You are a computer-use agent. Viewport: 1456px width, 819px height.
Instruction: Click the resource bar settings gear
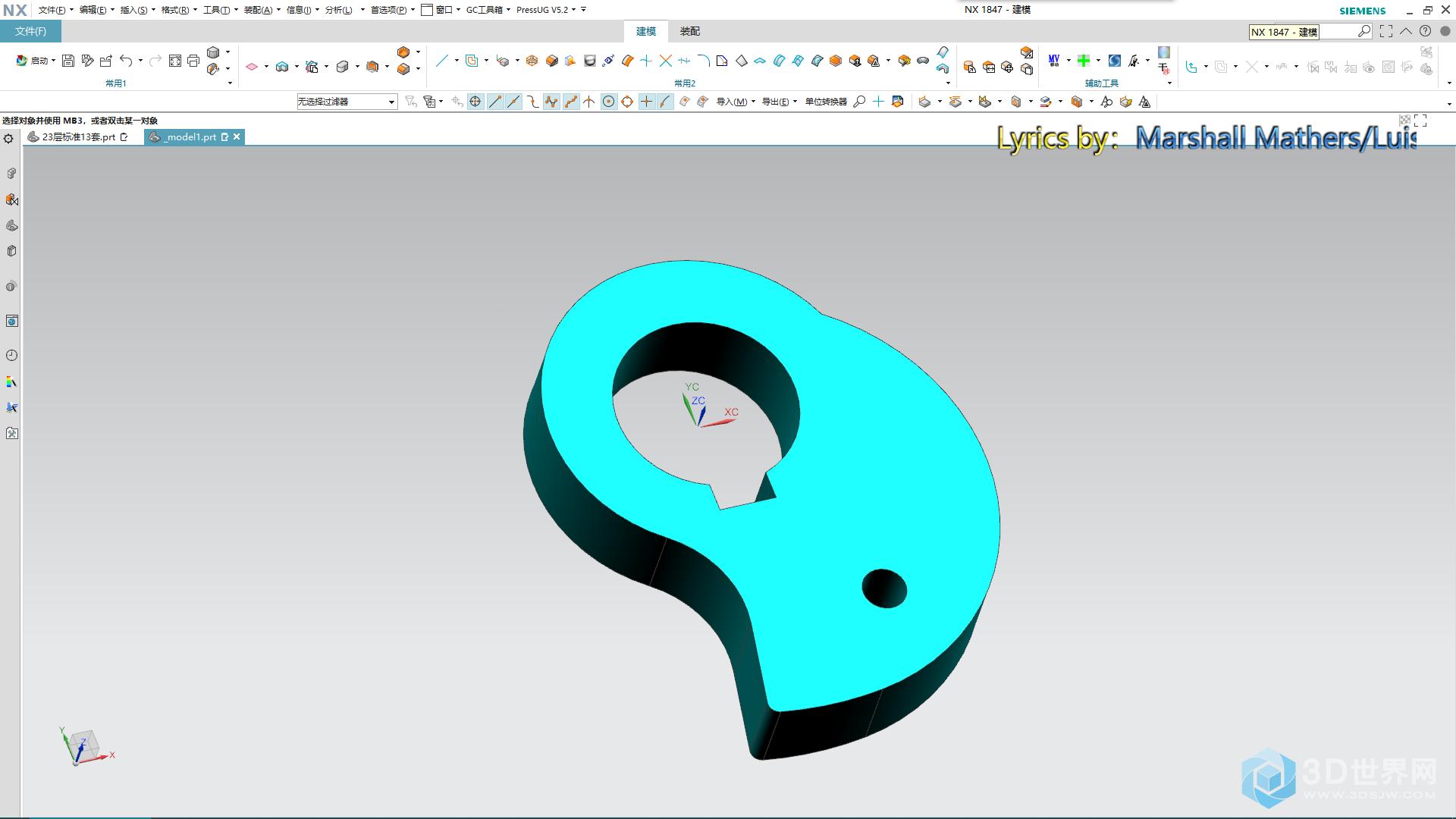tap(9, 139)
